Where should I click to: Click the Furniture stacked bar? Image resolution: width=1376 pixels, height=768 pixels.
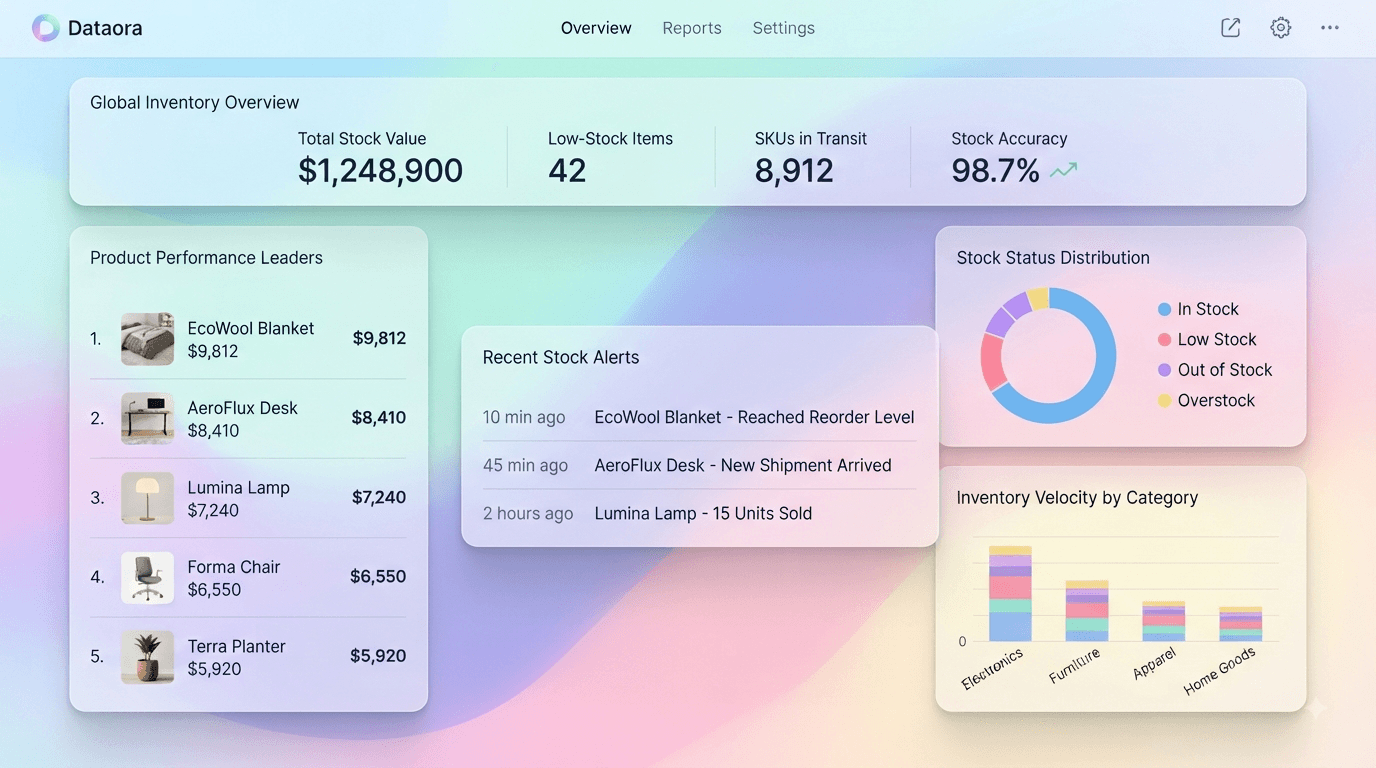click(x=1087, y=611)
